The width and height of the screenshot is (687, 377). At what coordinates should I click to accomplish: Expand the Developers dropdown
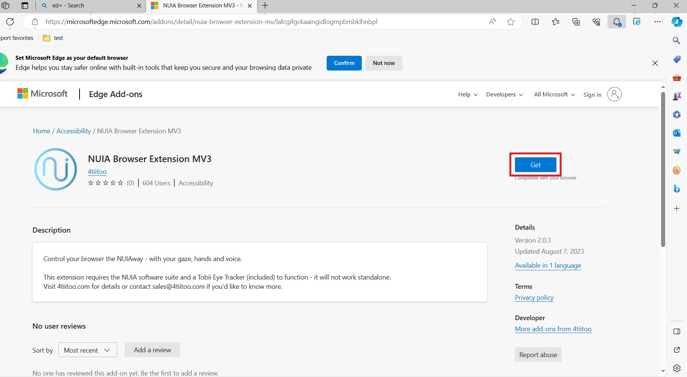pyautogui.click(x=504, y=94)
